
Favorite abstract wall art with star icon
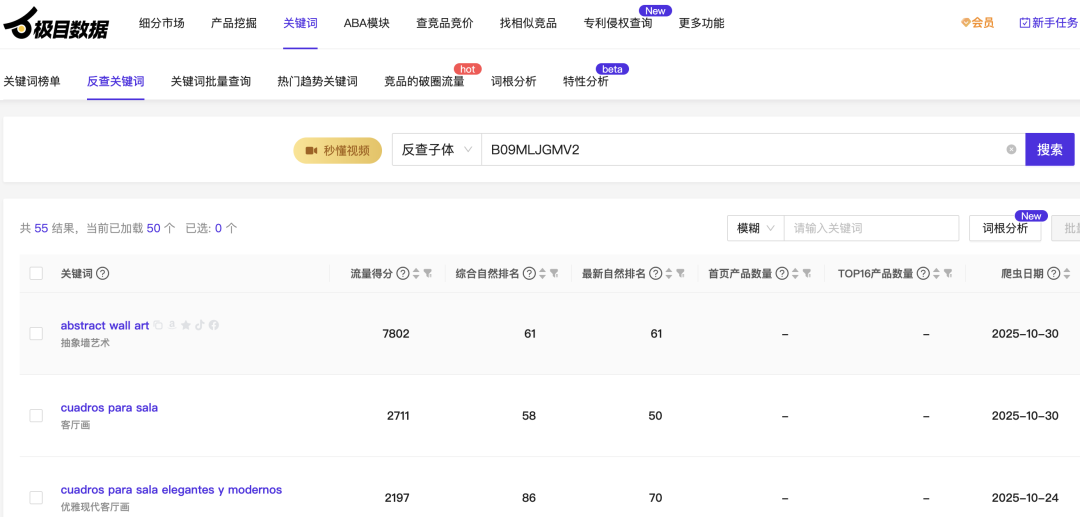click(x=185, y=325)
